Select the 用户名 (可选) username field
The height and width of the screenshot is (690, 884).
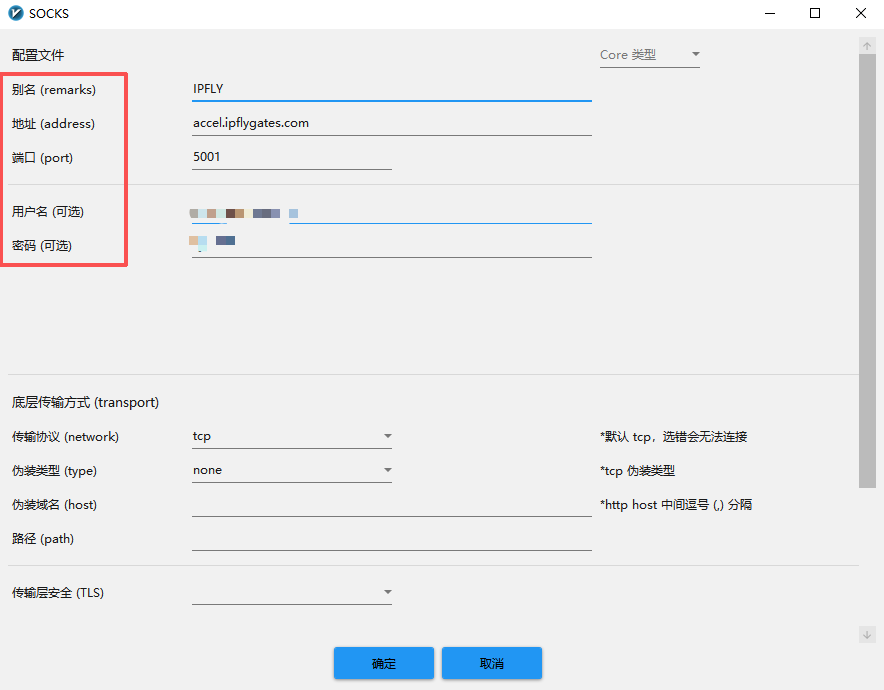coord(440,213)
